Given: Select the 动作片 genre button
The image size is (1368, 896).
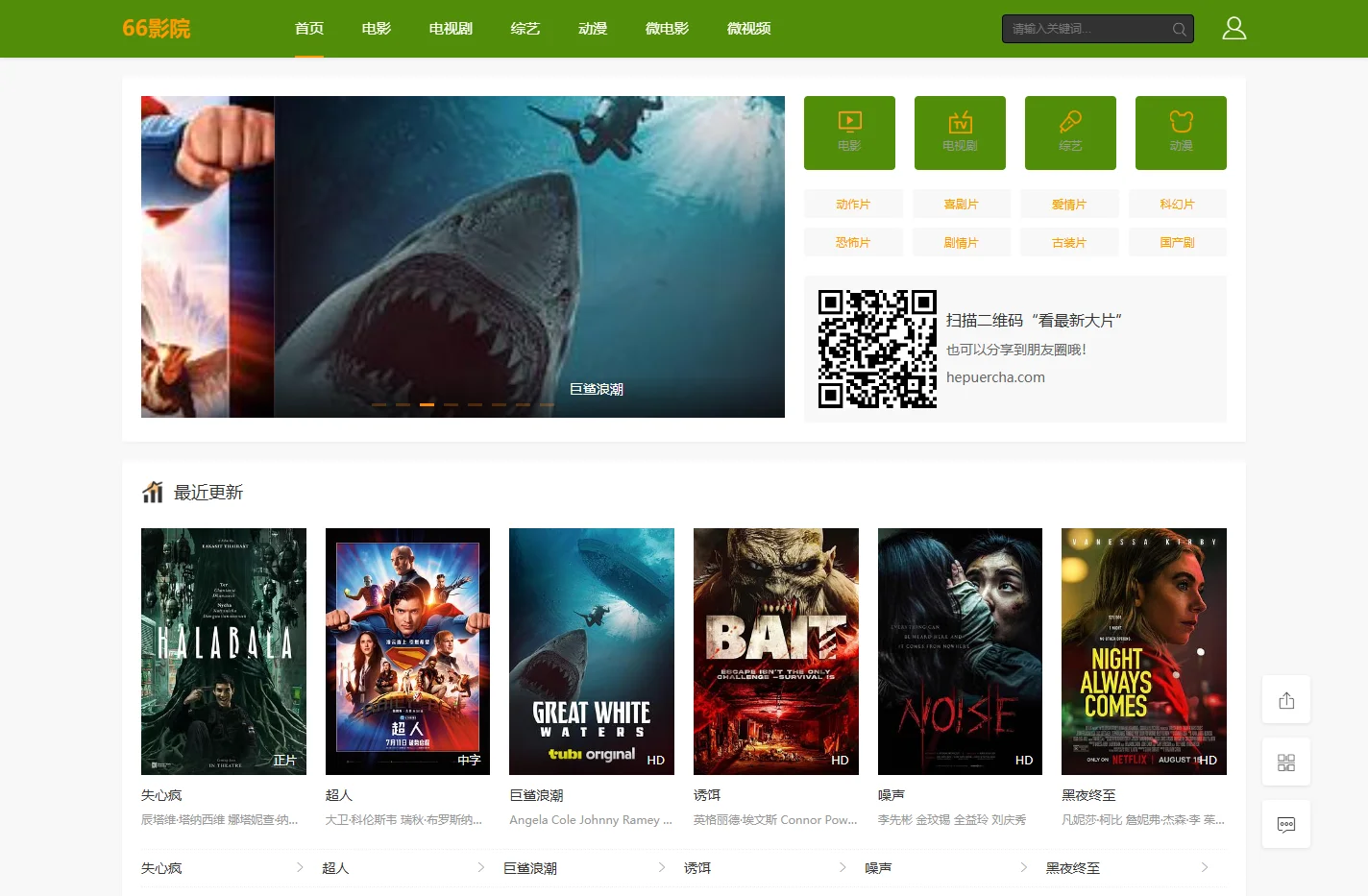Looking at the screenshot, I should (853, 204).
